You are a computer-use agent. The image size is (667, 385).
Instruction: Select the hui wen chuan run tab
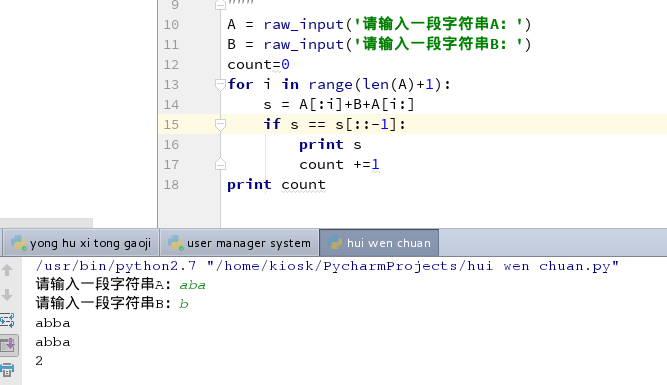(379, 243)
